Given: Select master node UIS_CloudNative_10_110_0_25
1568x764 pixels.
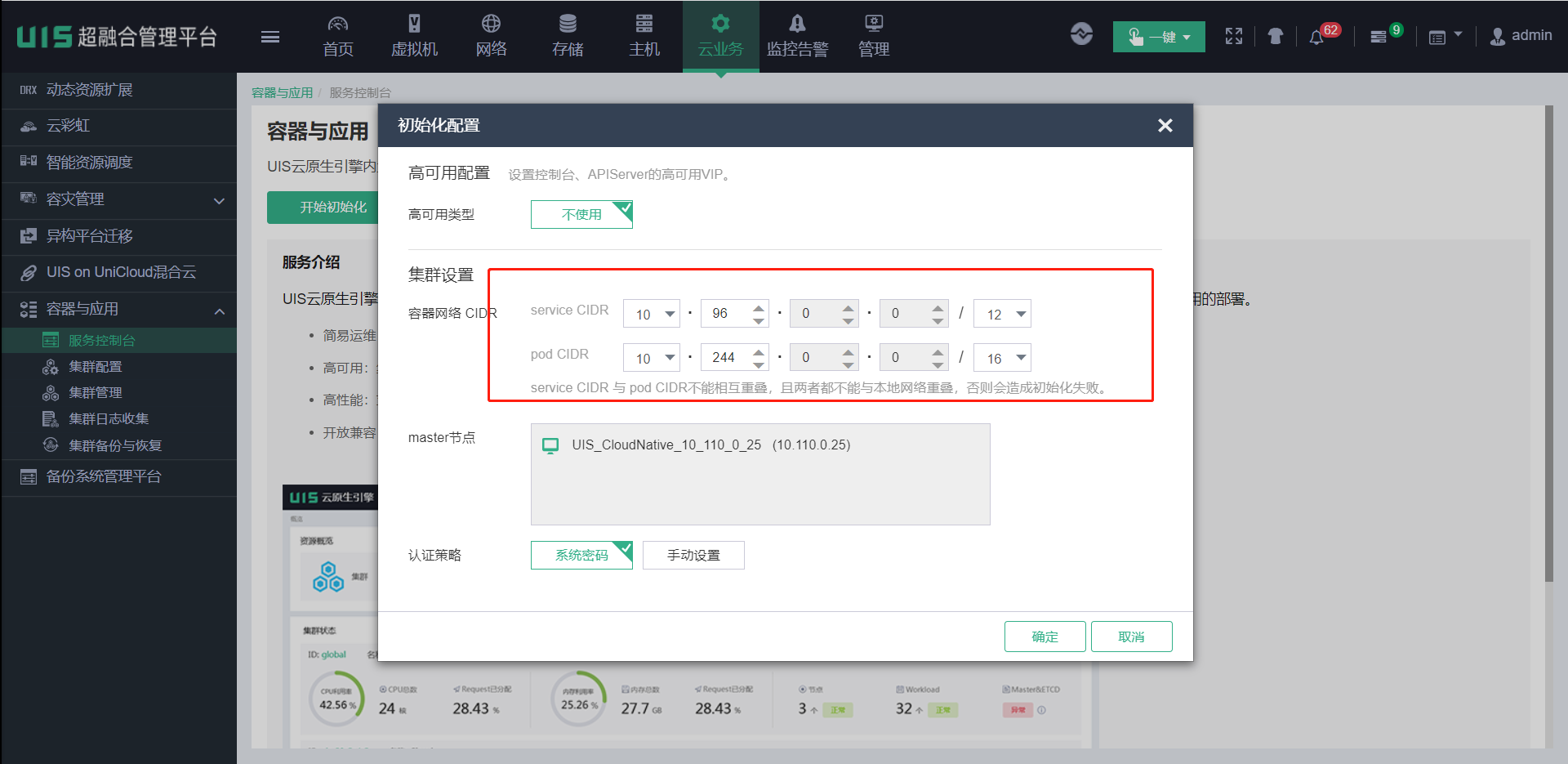Looking at the screenshot, I should [697, 445].
